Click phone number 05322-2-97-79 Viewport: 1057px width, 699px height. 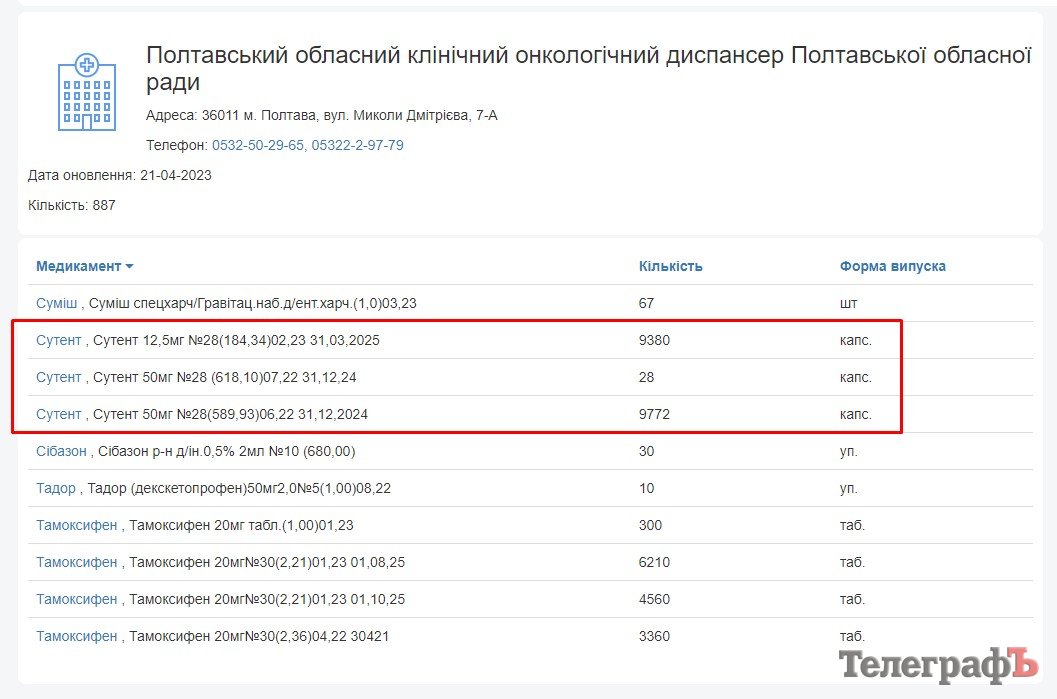[x=357, y=145]
